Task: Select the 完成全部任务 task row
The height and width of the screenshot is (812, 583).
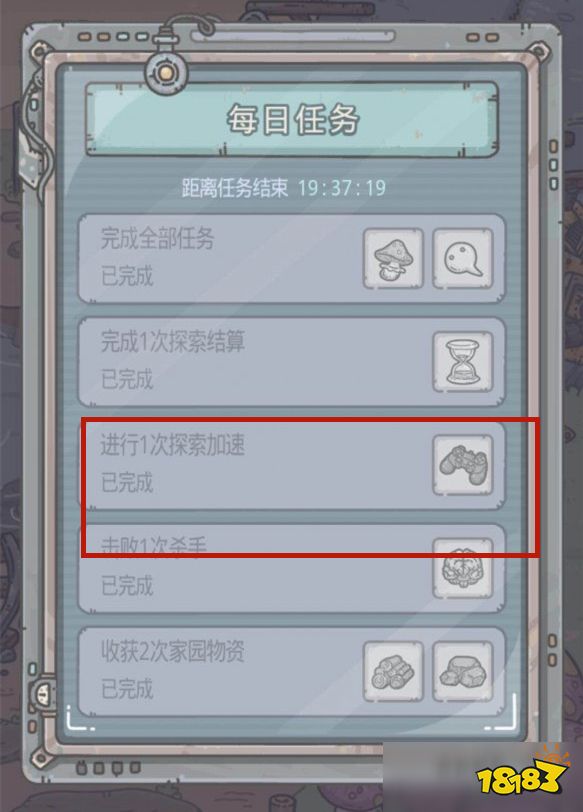Action: tap(292, 258)
